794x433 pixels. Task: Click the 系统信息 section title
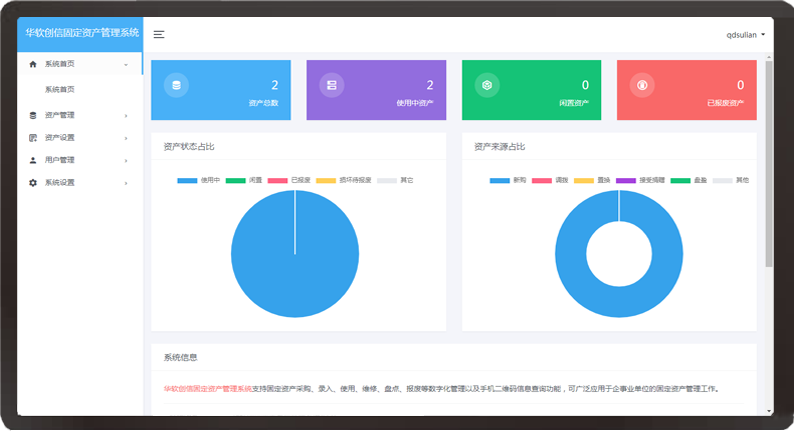click(180, 358)
